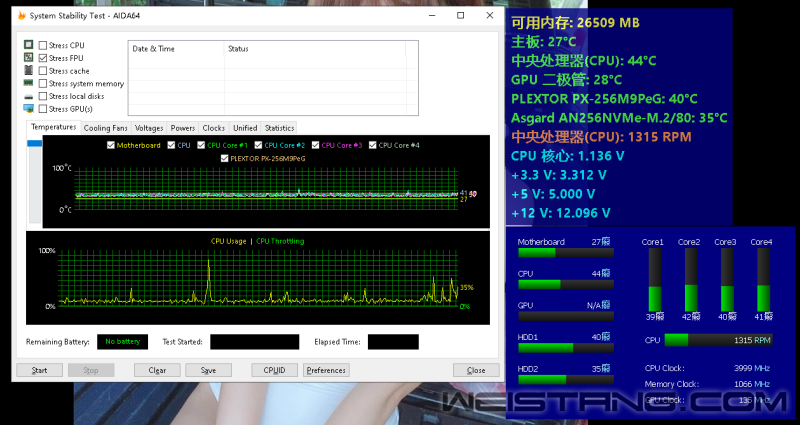Switch to the Cooling Fans tab

[105, 128]
